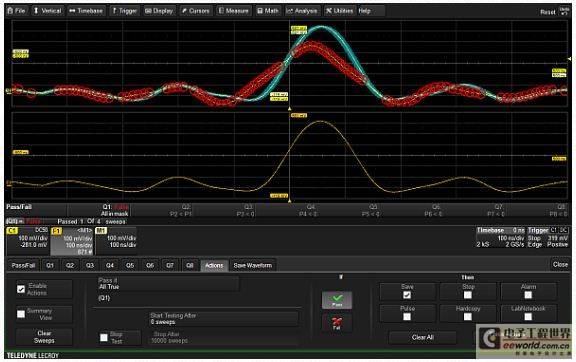Select the C1 channel descriptor box
Viewport: 576px width, 362px height.
tap(28, 241)
